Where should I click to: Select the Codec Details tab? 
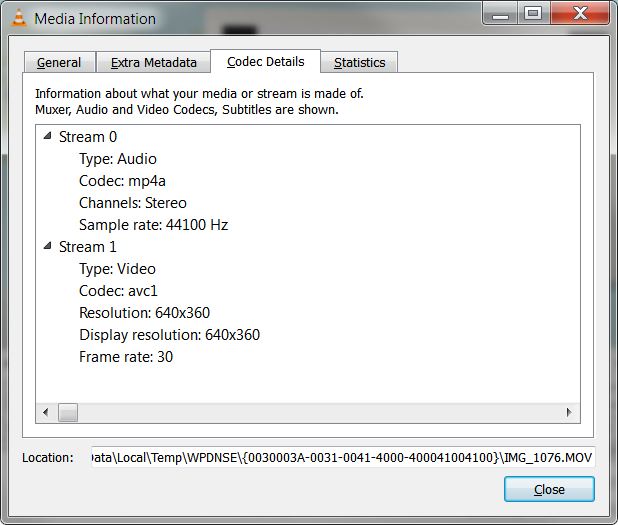click(266, 61)
